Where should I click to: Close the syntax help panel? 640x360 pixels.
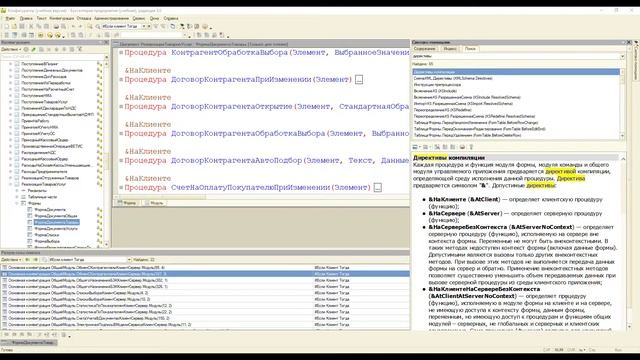[629, 42]
